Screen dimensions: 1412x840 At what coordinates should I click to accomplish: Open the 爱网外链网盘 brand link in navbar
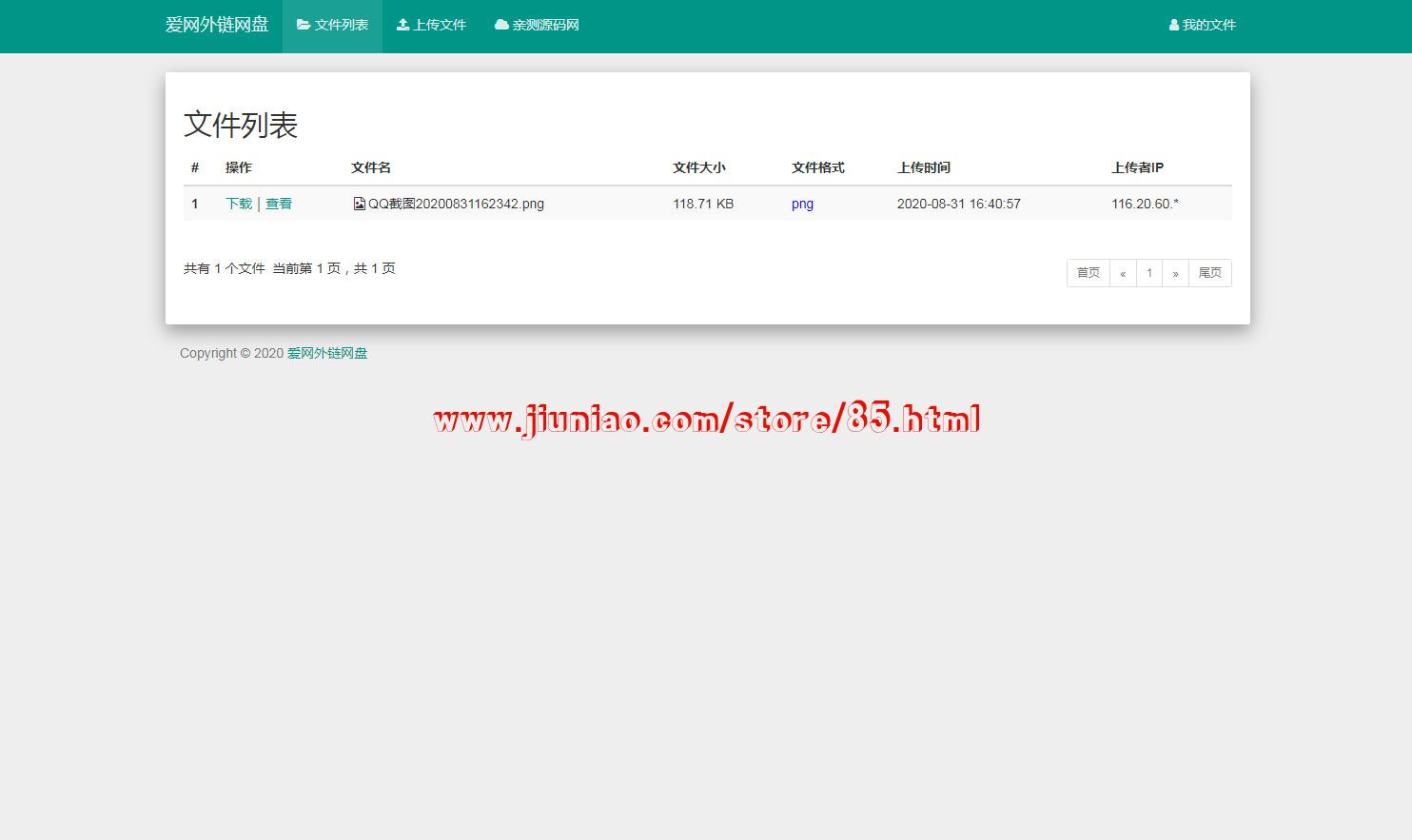[x=217, y=25]
